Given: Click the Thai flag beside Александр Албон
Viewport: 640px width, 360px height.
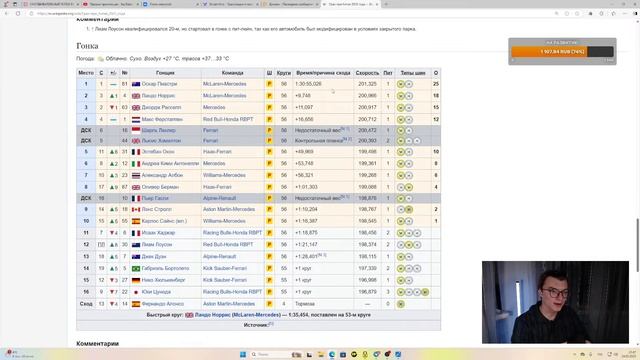Looking at the screenshot, I should [136, 176].
